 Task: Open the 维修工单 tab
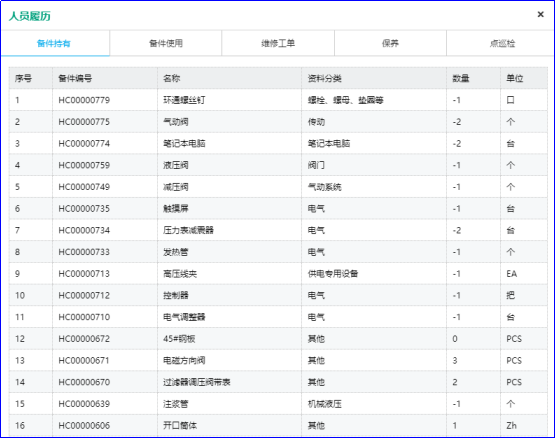pos(278,43)
